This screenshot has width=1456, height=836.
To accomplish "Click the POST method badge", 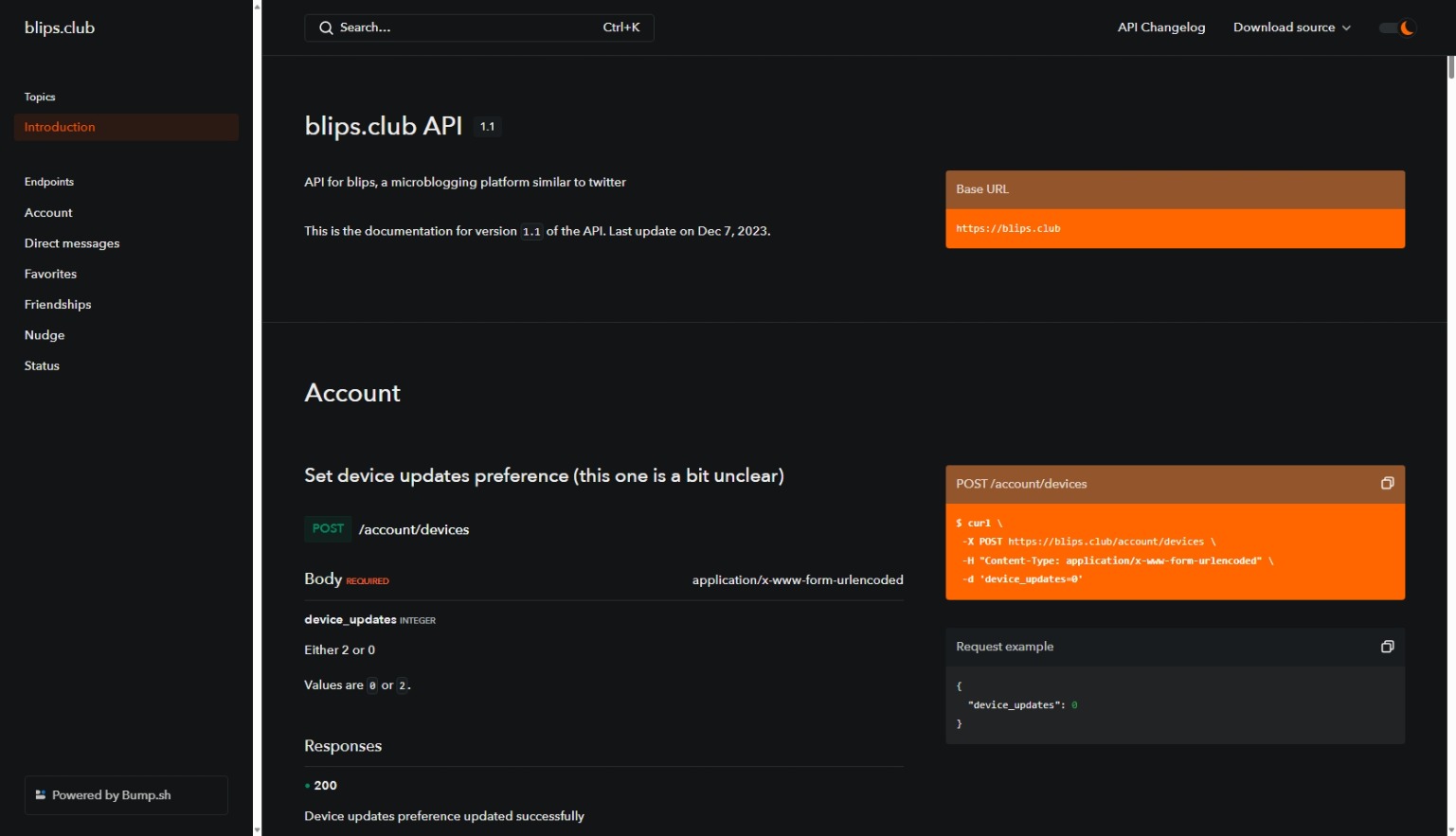I will pyautogui.click(x=328, y=528).
